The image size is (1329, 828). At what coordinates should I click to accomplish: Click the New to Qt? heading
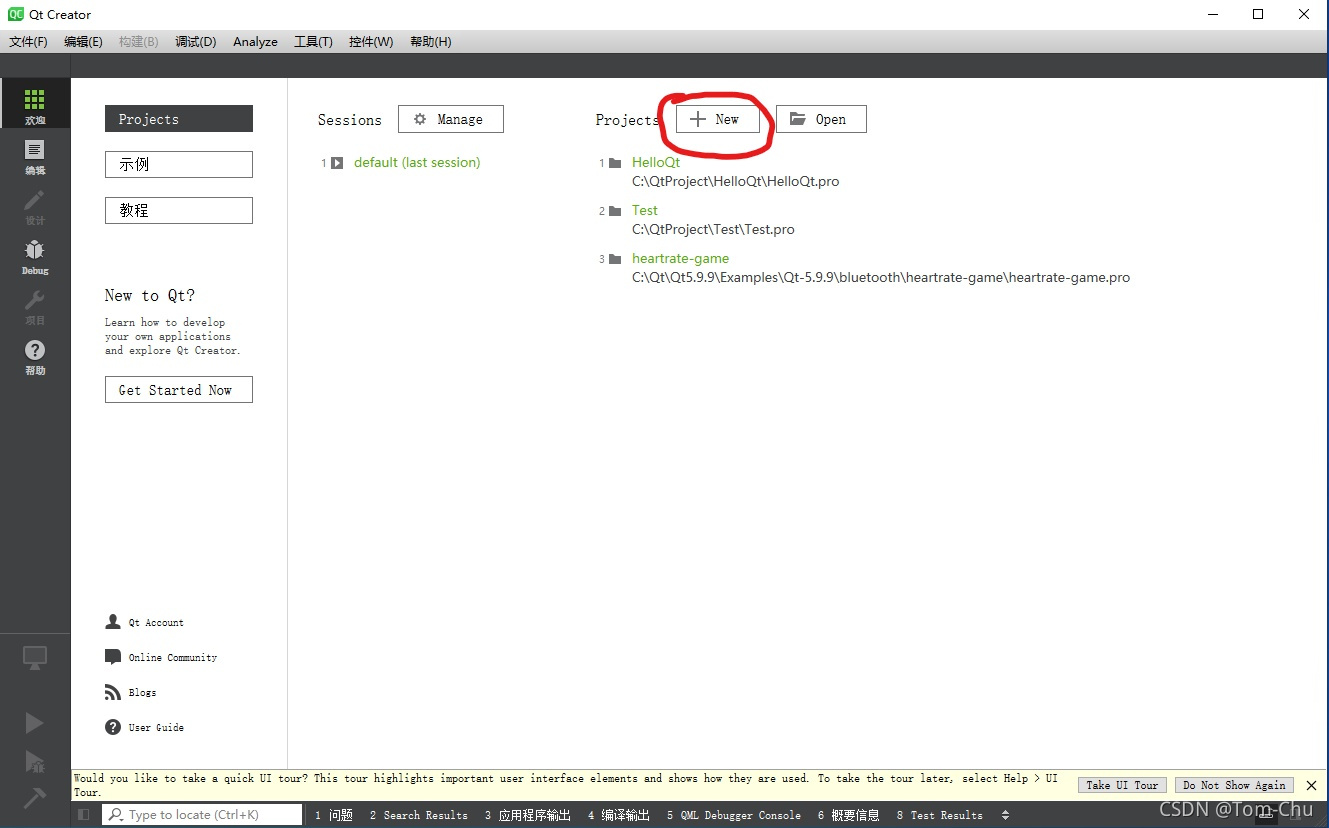point(150,295)
